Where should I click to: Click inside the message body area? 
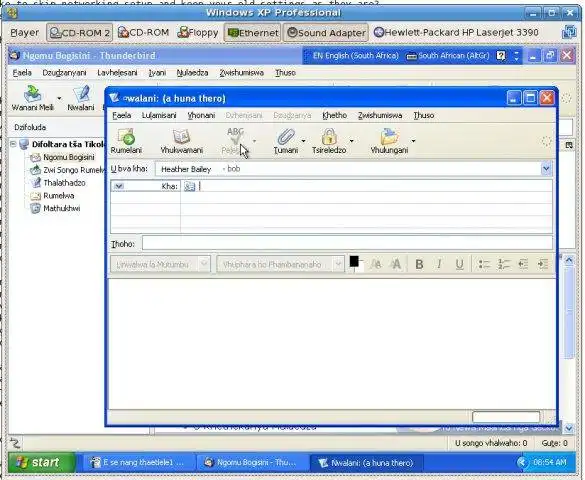point(331,343)
